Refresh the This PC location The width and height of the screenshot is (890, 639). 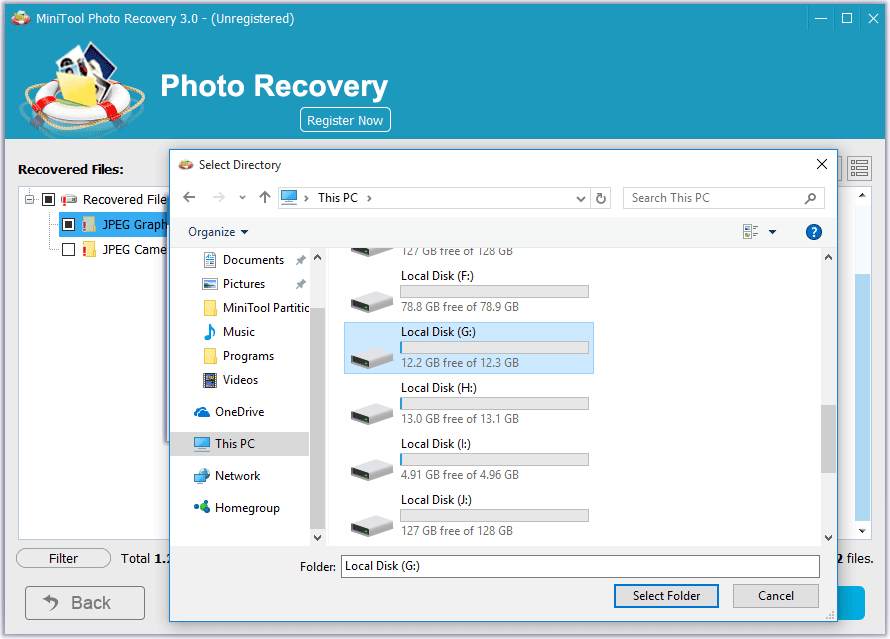pos(601,198)
